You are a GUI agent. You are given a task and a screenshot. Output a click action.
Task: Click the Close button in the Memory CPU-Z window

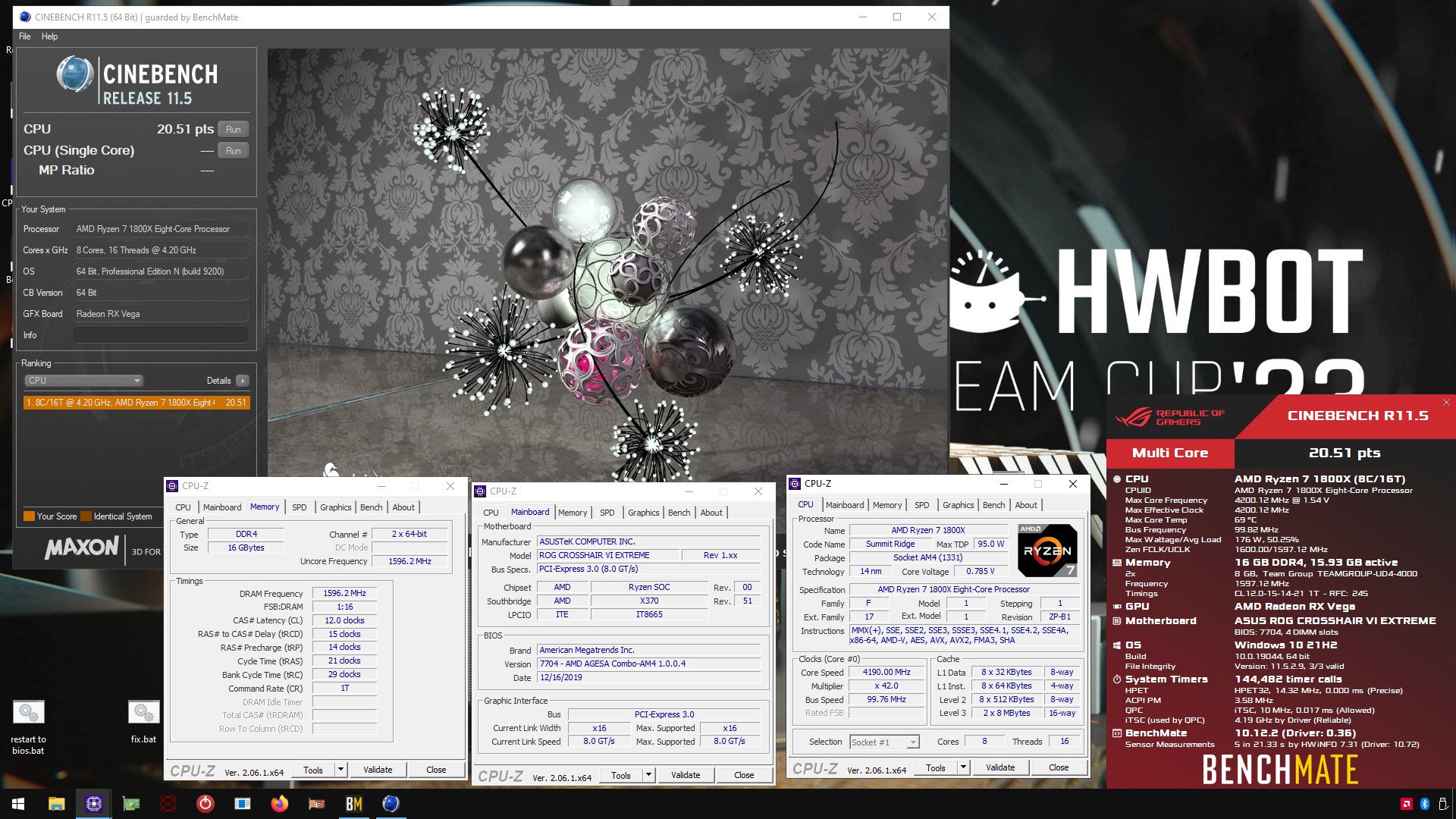click(436, 770)
